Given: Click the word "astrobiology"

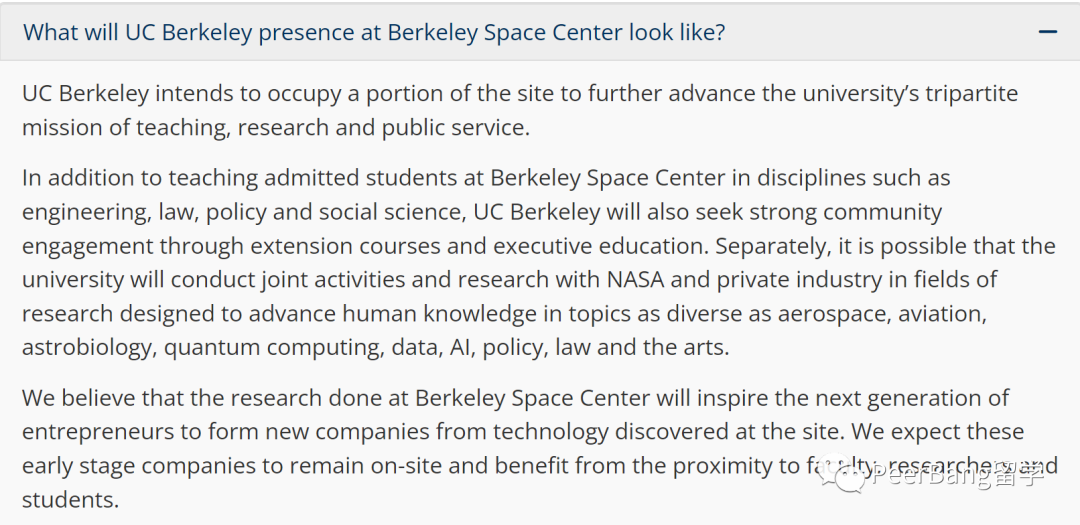Looking at the screenshot, I should pyautogui.click(x=88, y=349).
